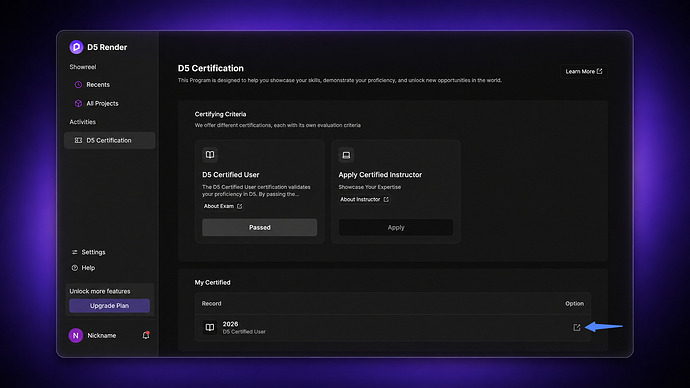Open Recents in the sidebar
This screenshot has width=690, height=388.
pyautogui.click(x=92, y=84)
